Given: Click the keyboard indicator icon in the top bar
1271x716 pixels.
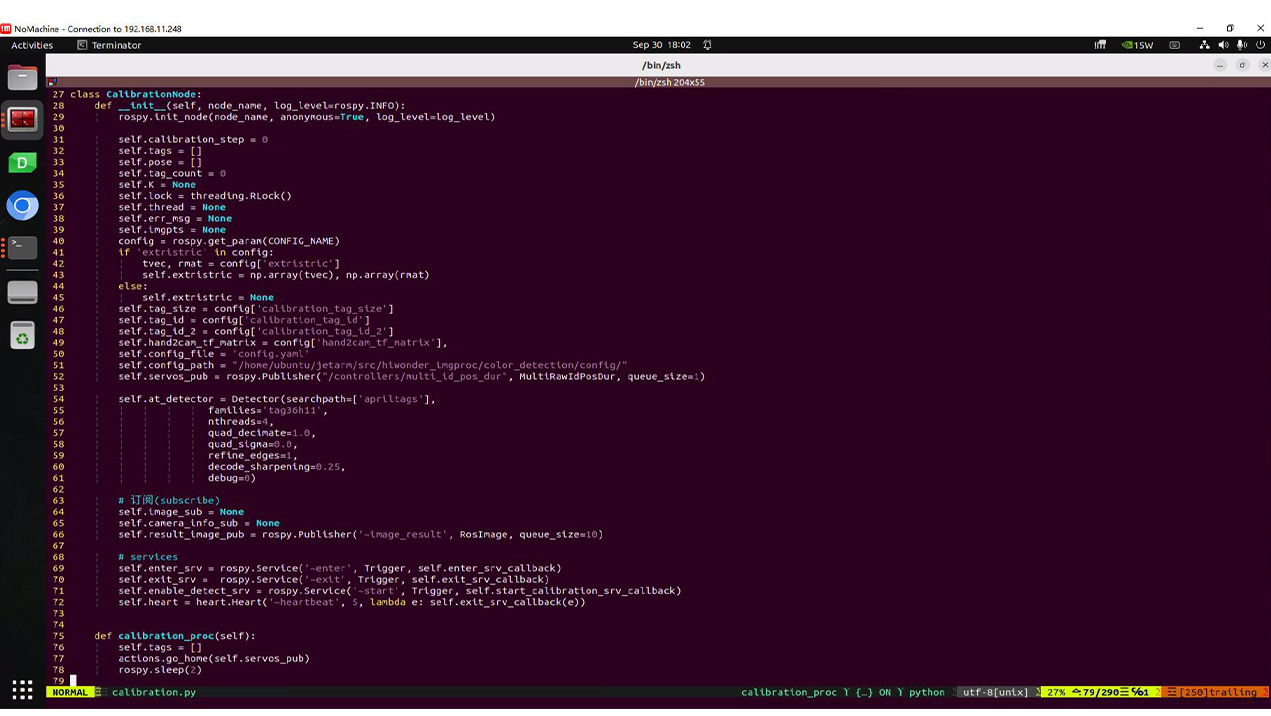Looking at the screenshot, I should pos(1175,45).
